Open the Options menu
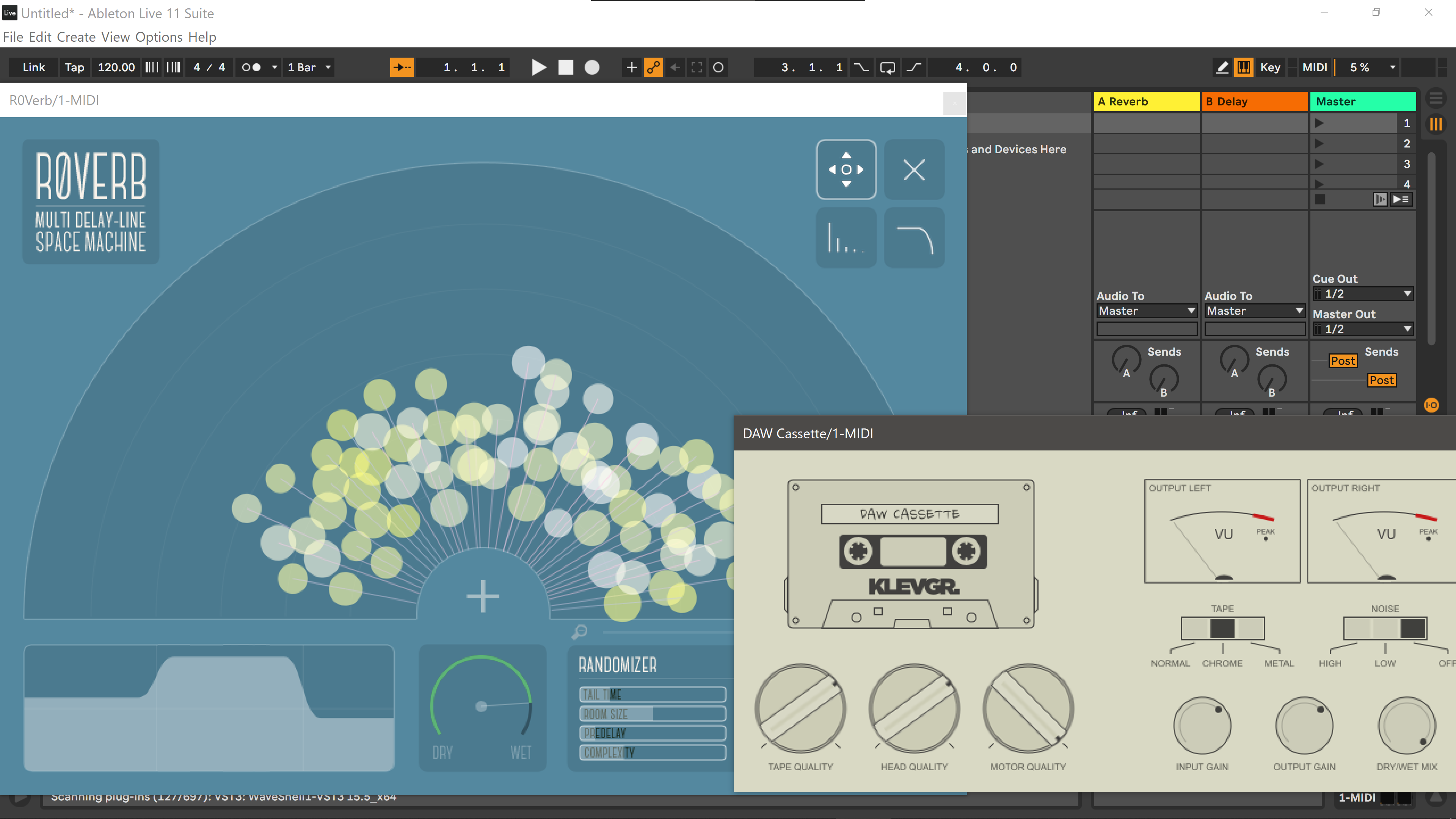 [159, 37]
